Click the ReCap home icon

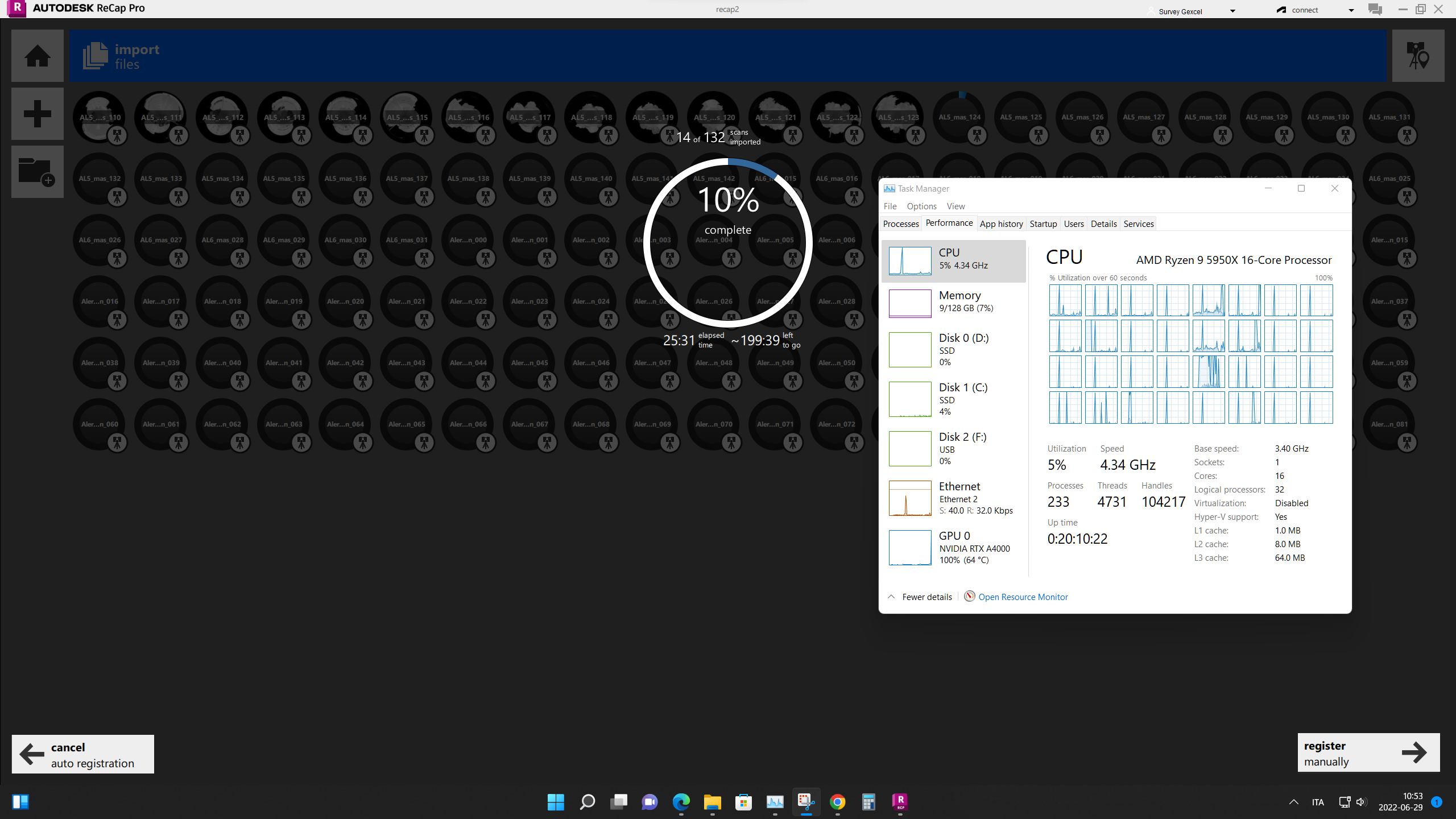pyautogui.click(x=38, y=56)
